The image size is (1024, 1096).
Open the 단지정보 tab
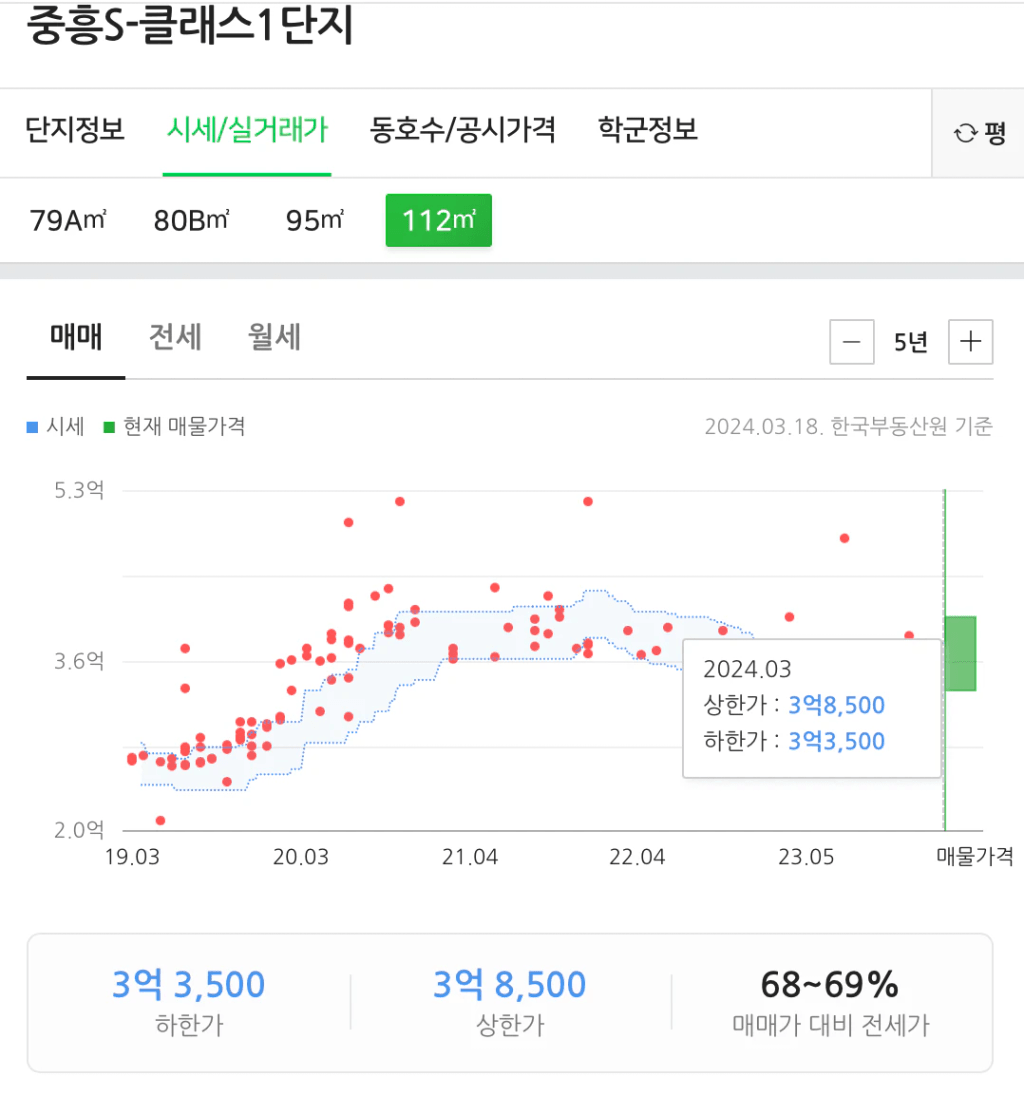point(76,129)
